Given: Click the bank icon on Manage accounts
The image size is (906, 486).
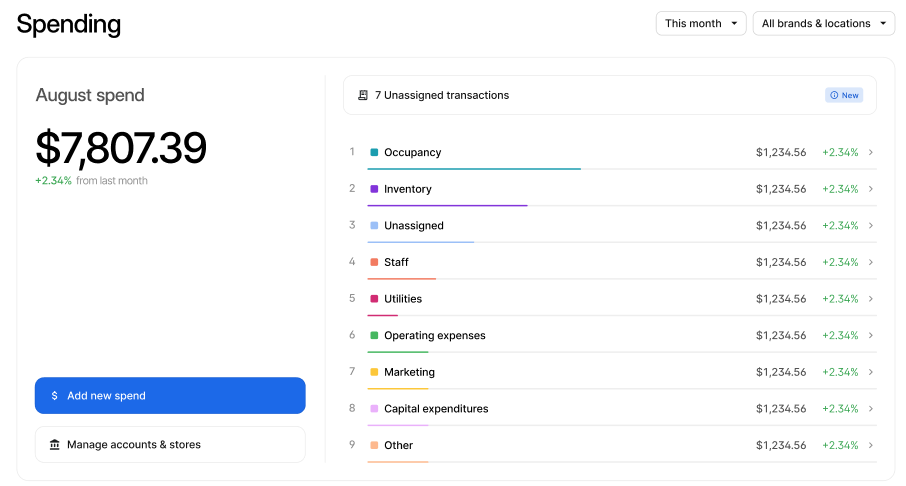Looking at the screenshot, I should [55, 445].
